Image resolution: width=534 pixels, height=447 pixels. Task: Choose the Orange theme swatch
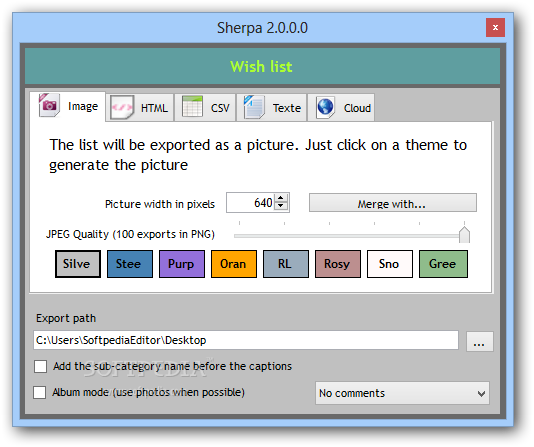234,264
